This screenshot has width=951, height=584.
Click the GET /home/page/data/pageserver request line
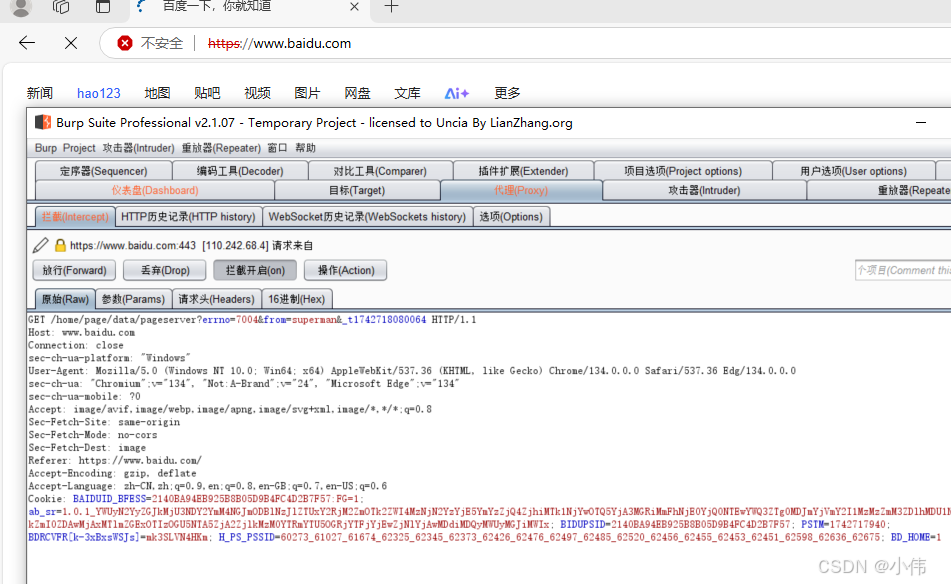tap(252, 320)
